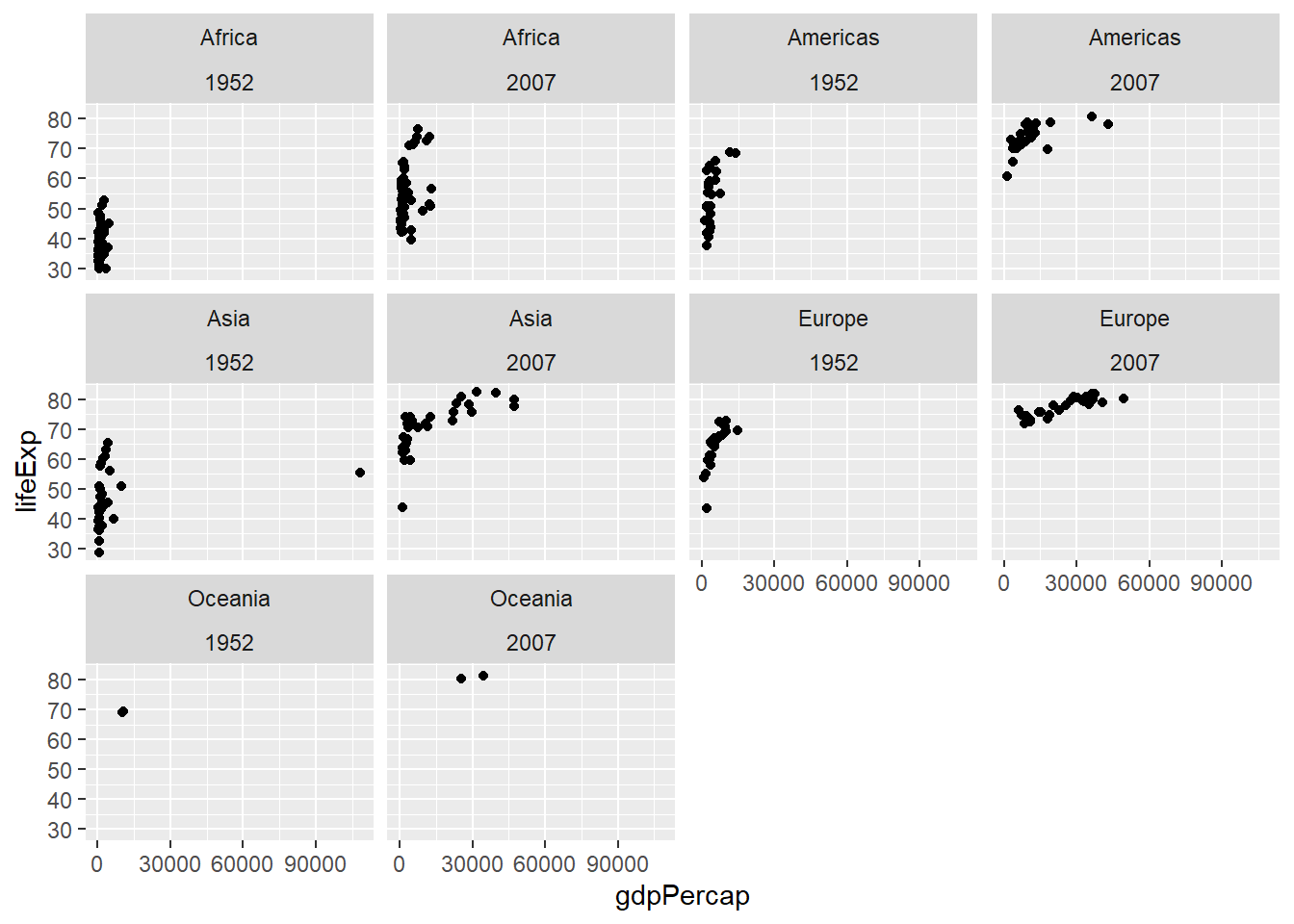Click the Europe 1952 facet title
Screen dimensions: 1294x924
tap(833, 340)
